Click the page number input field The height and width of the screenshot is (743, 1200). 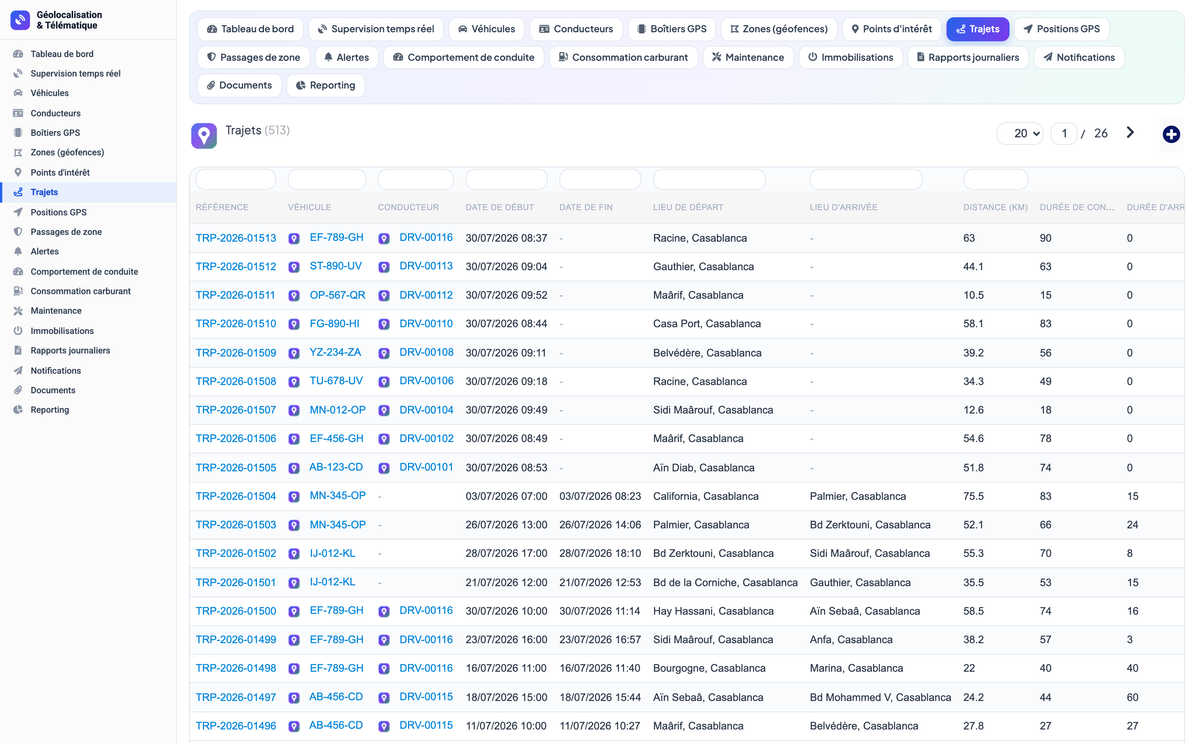pyautogui.click(x=1064, y=133)
